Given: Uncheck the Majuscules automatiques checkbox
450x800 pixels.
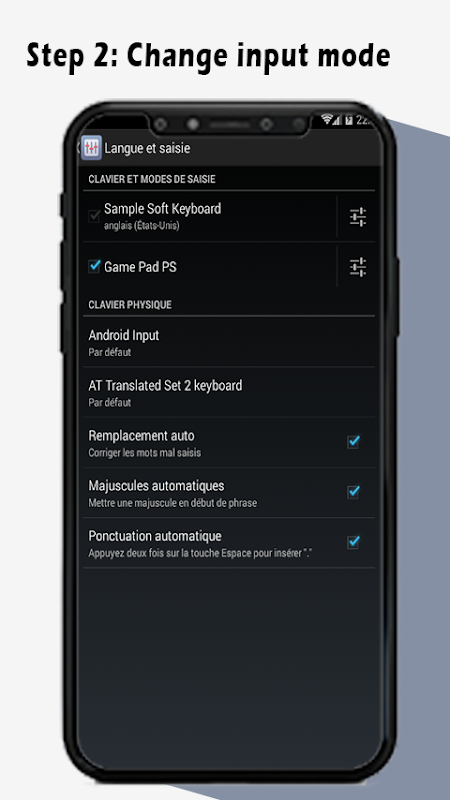Looking at the screenshot, I should (354, 492).
